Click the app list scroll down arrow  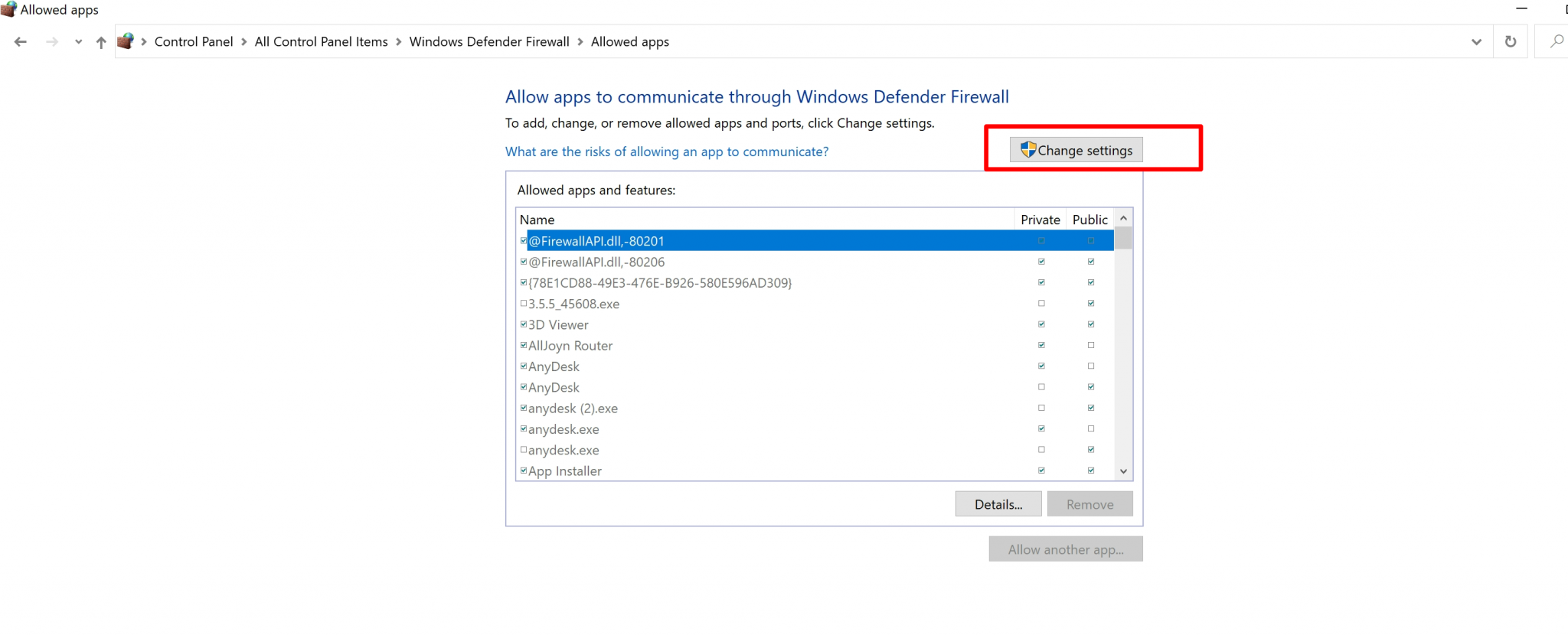click(x=1123, y=471)
